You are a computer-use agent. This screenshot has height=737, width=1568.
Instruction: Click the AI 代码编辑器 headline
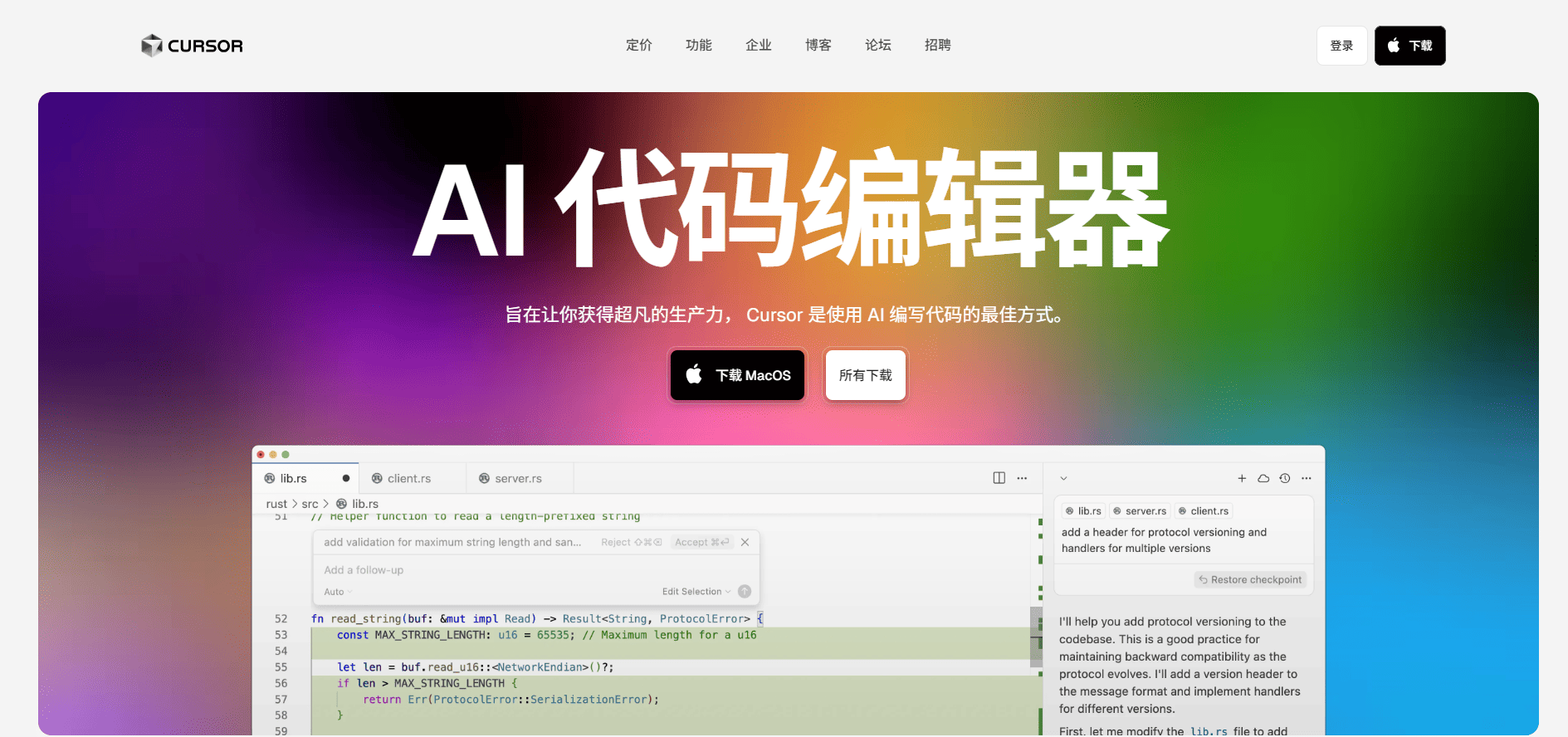point(790,207)
